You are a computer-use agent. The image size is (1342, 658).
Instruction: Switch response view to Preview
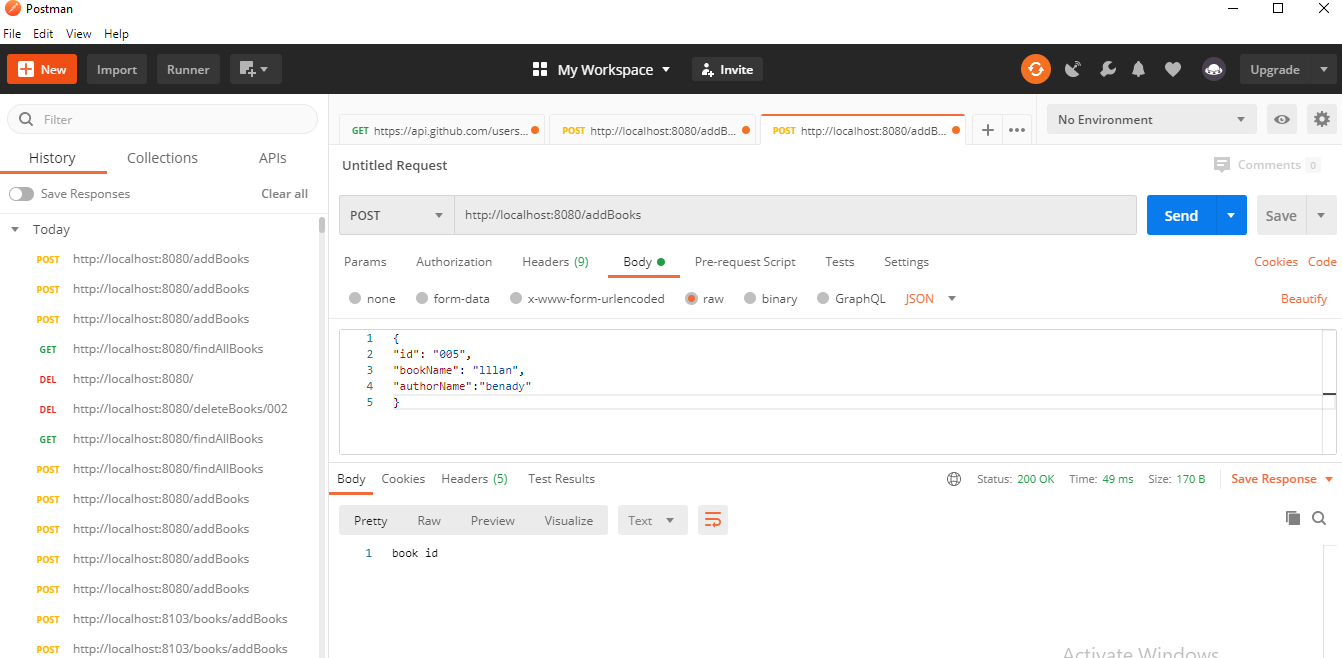click(493, 520)
